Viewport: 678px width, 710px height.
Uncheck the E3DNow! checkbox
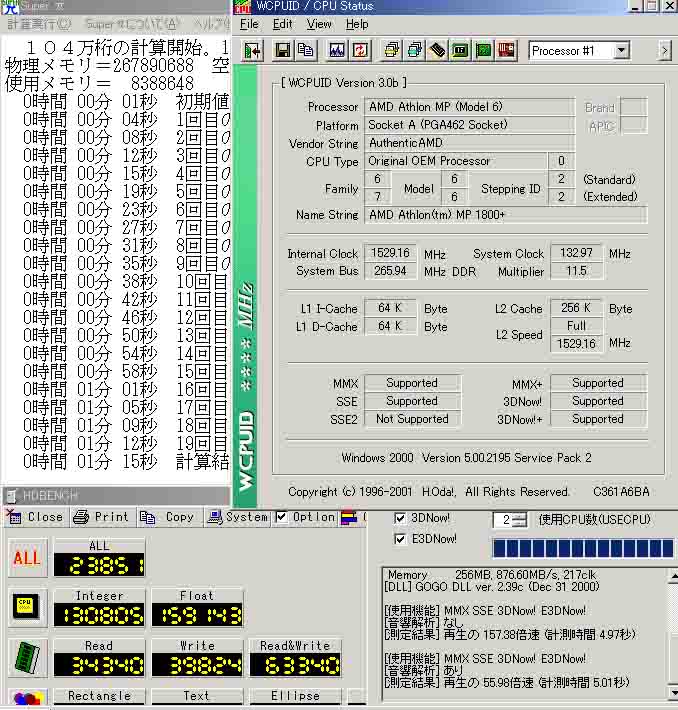coord(400,539)
